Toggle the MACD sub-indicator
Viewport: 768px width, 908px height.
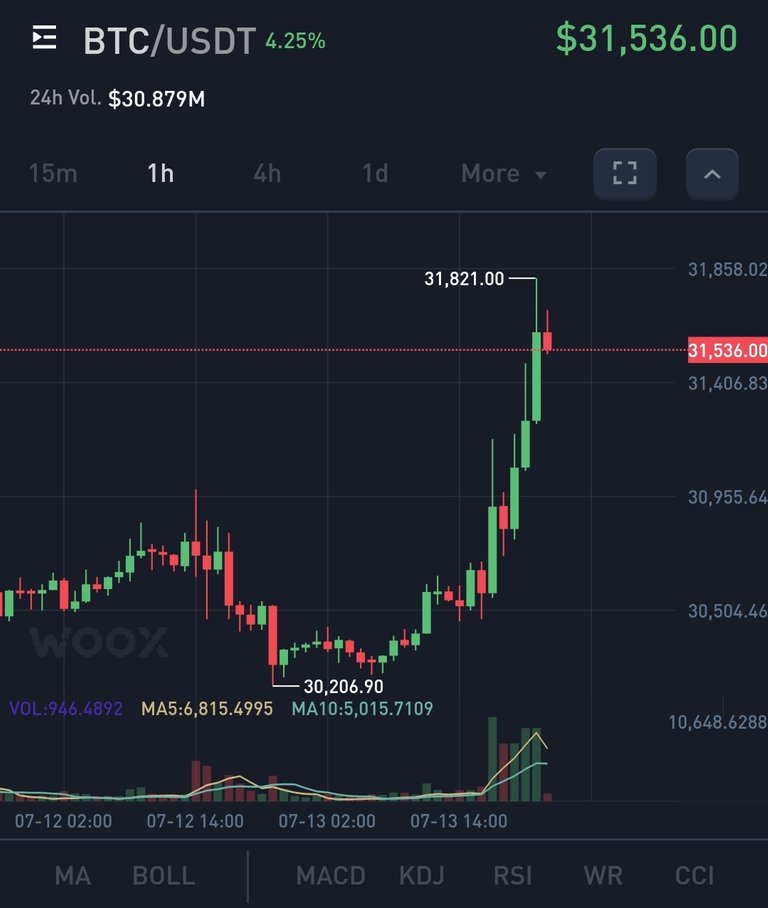coord(331,876)
